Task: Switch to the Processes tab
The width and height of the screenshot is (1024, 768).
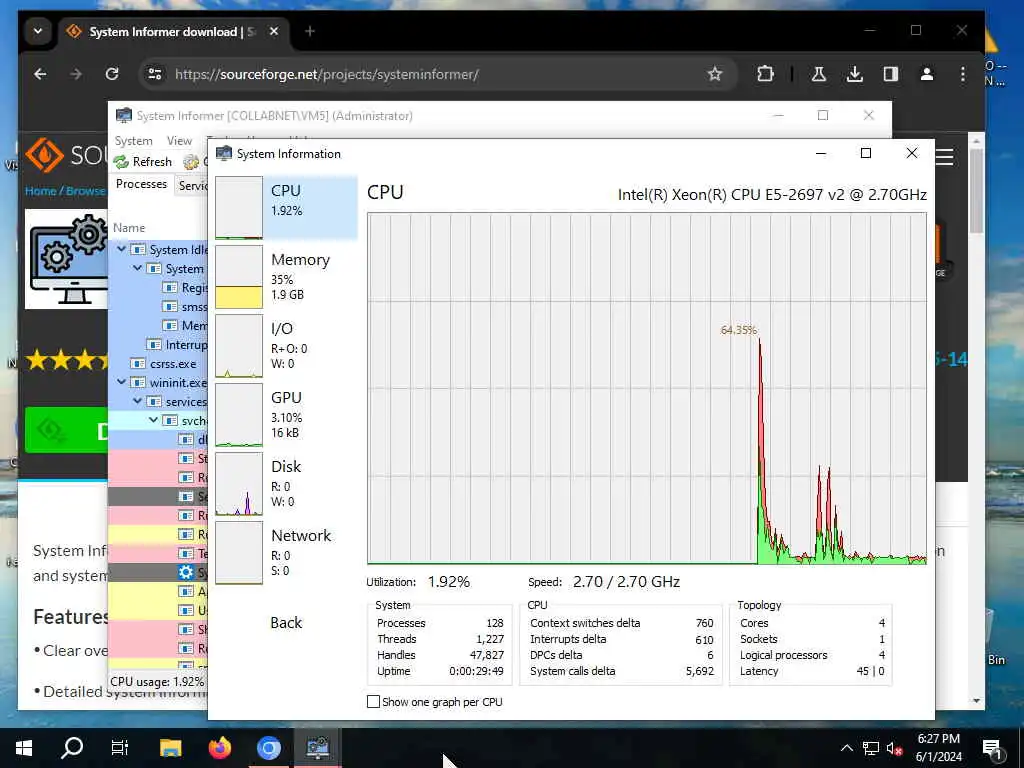Action: click(x=141, y=184)
